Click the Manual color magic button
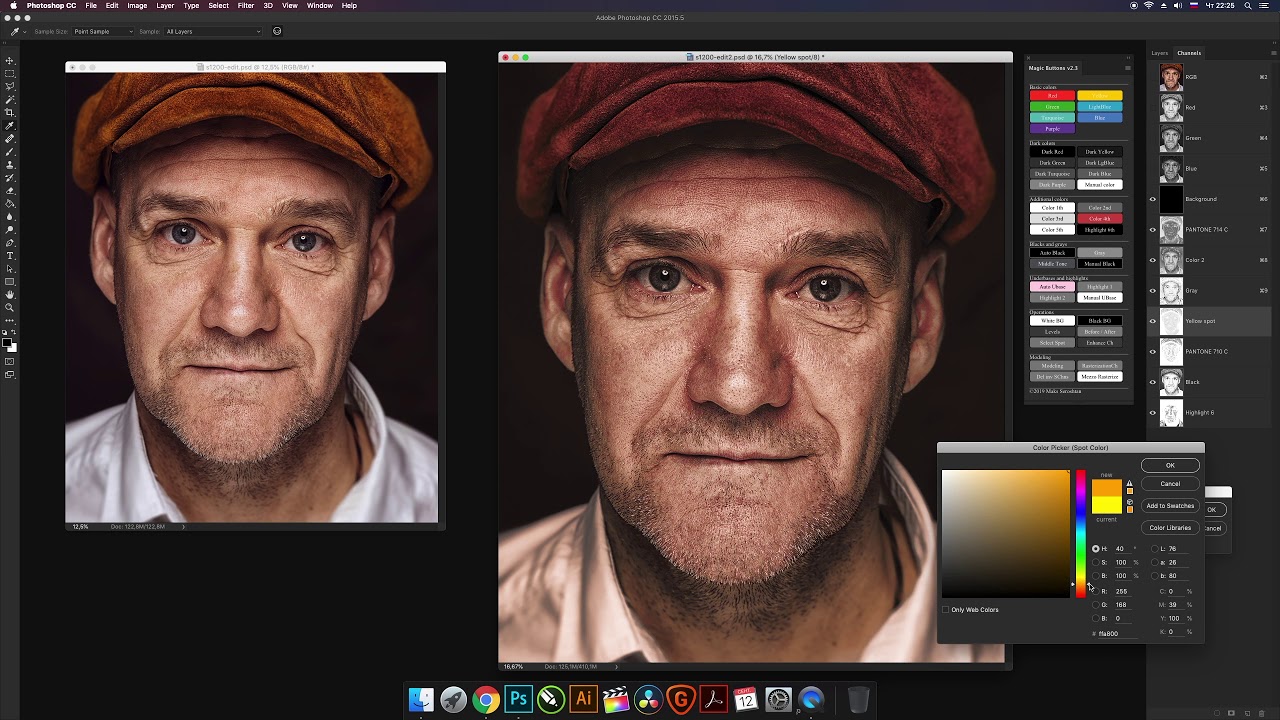The width and height of the screenshot is (1280, 720). 1099,185
